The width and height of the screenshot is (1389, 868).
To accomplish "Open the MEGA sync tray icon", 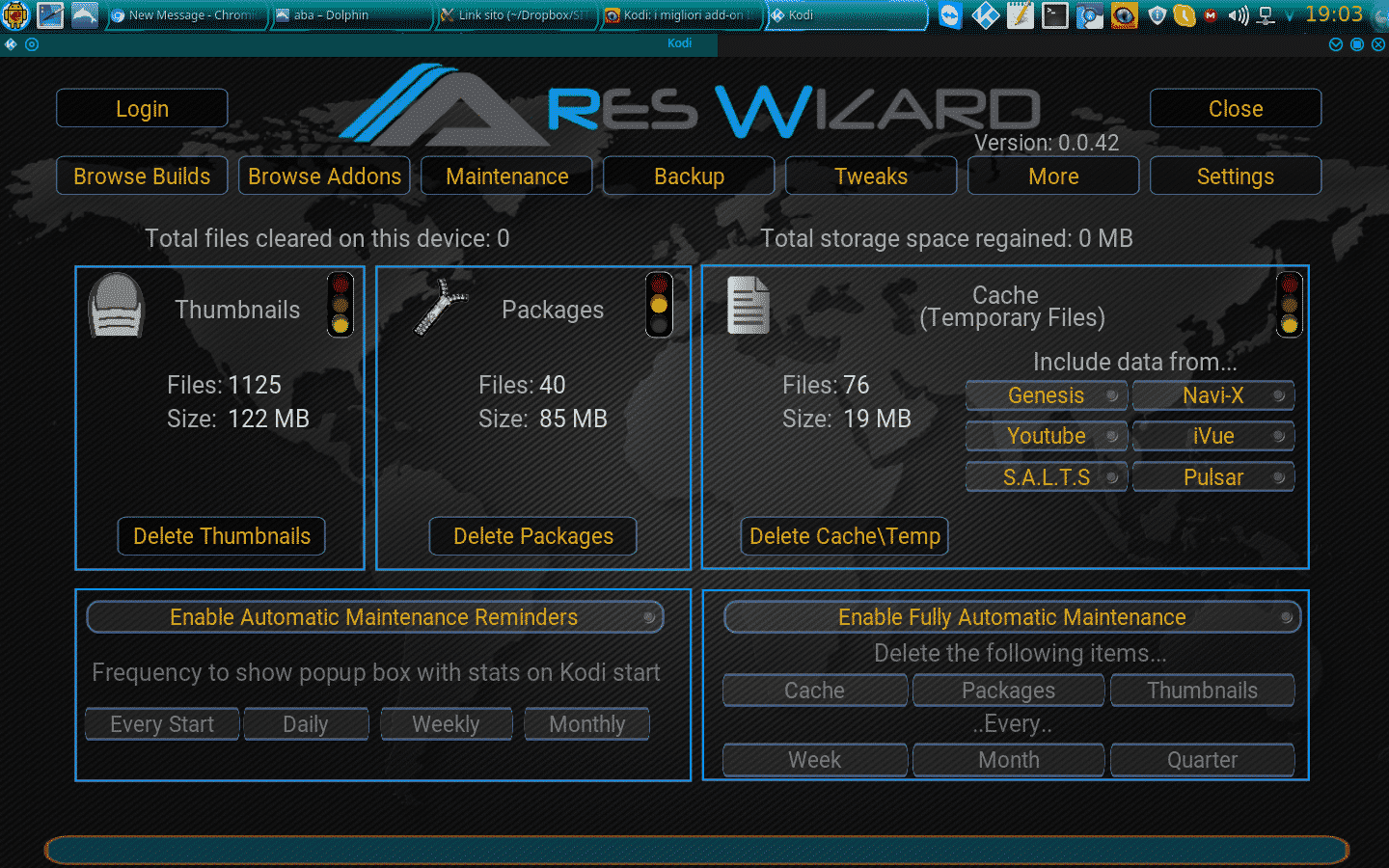I will (1211, 15).
